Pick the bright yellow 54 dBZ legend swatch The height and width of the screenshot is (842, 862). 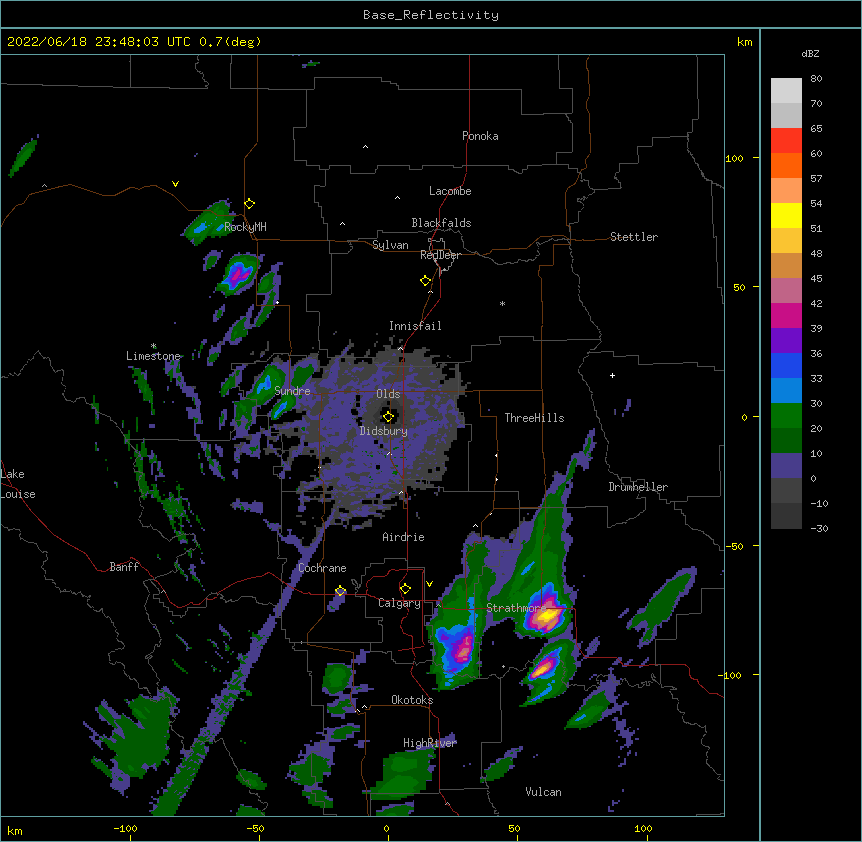[786, 215]
